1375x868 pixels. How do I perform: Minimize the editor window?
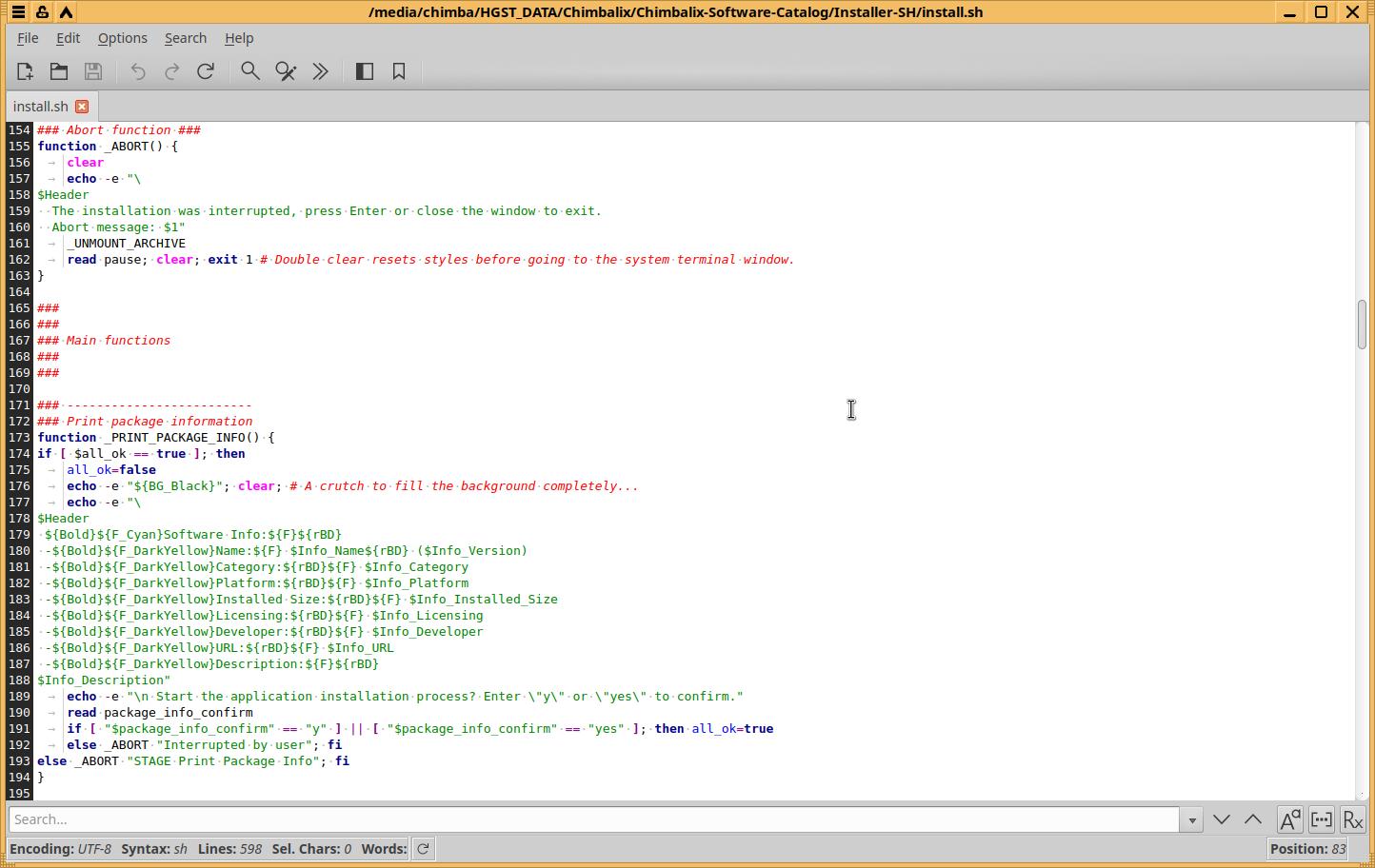point(1289,12)
